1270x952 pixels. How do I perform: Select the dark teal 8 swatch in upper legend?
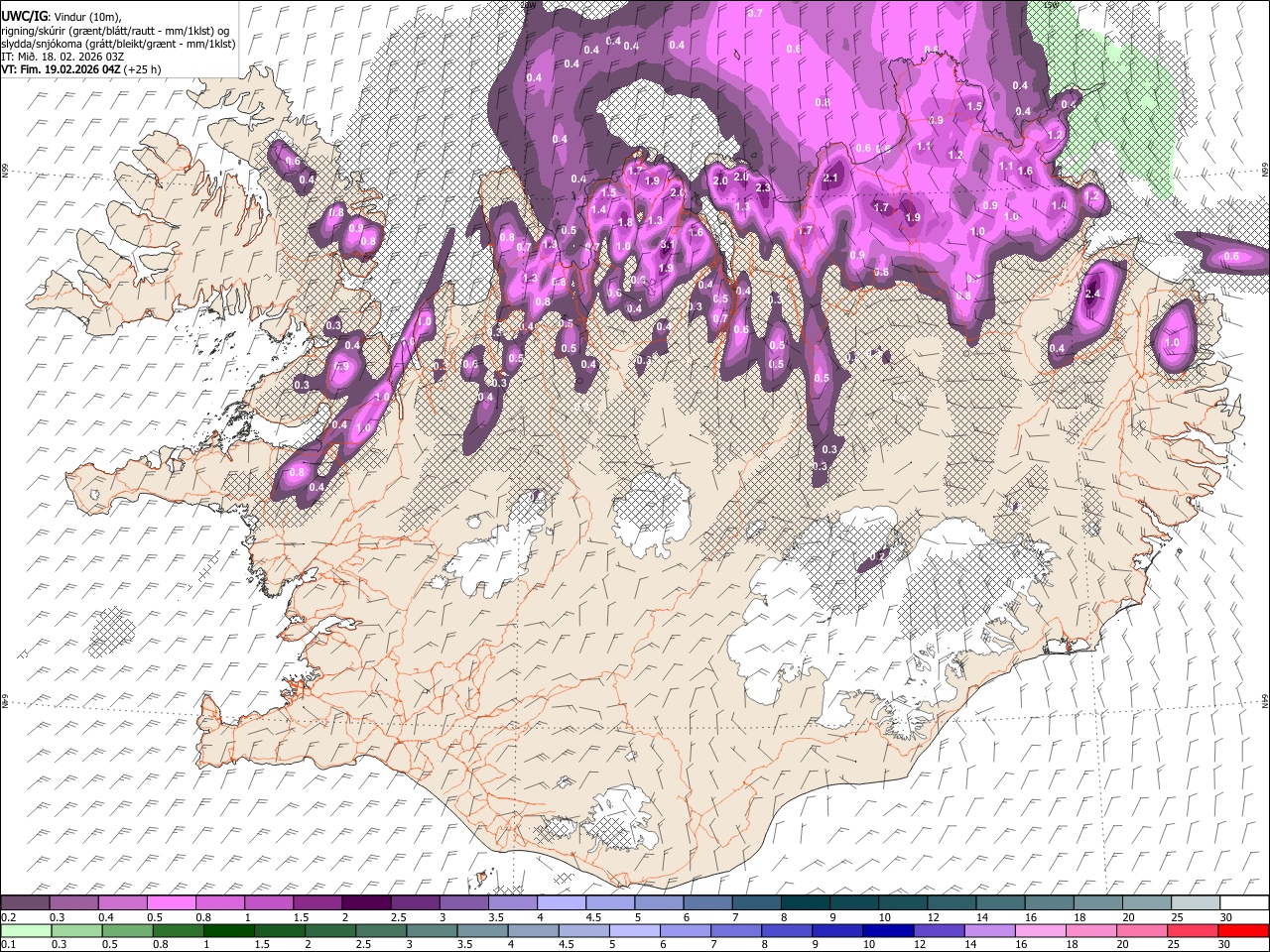pyautogui.click(x=805, y=903)
